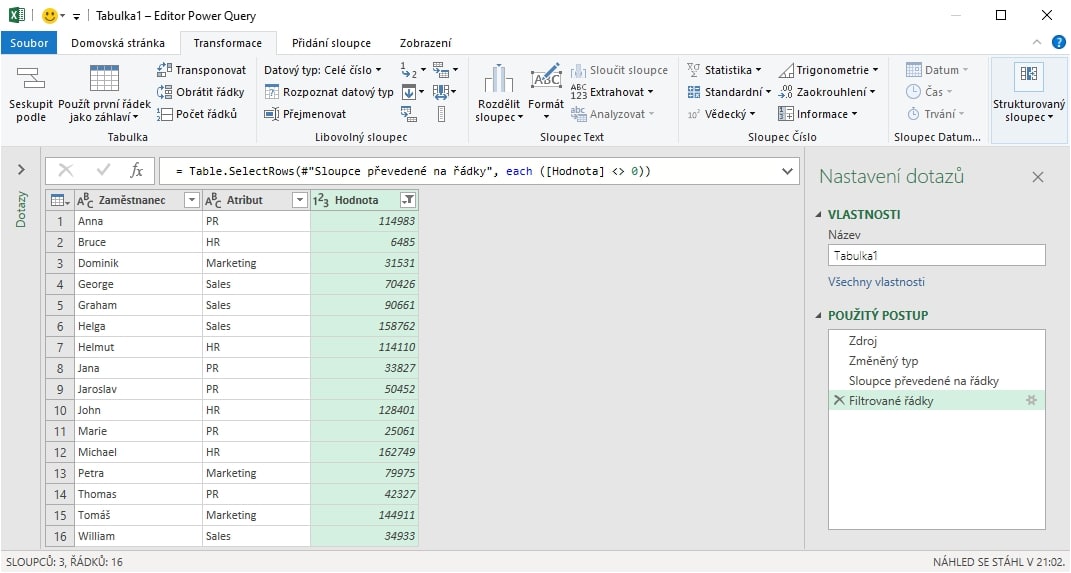Click the Convert to list icon
The width and height of the screenshot is (1071, 573).
(x=441, y=114)
